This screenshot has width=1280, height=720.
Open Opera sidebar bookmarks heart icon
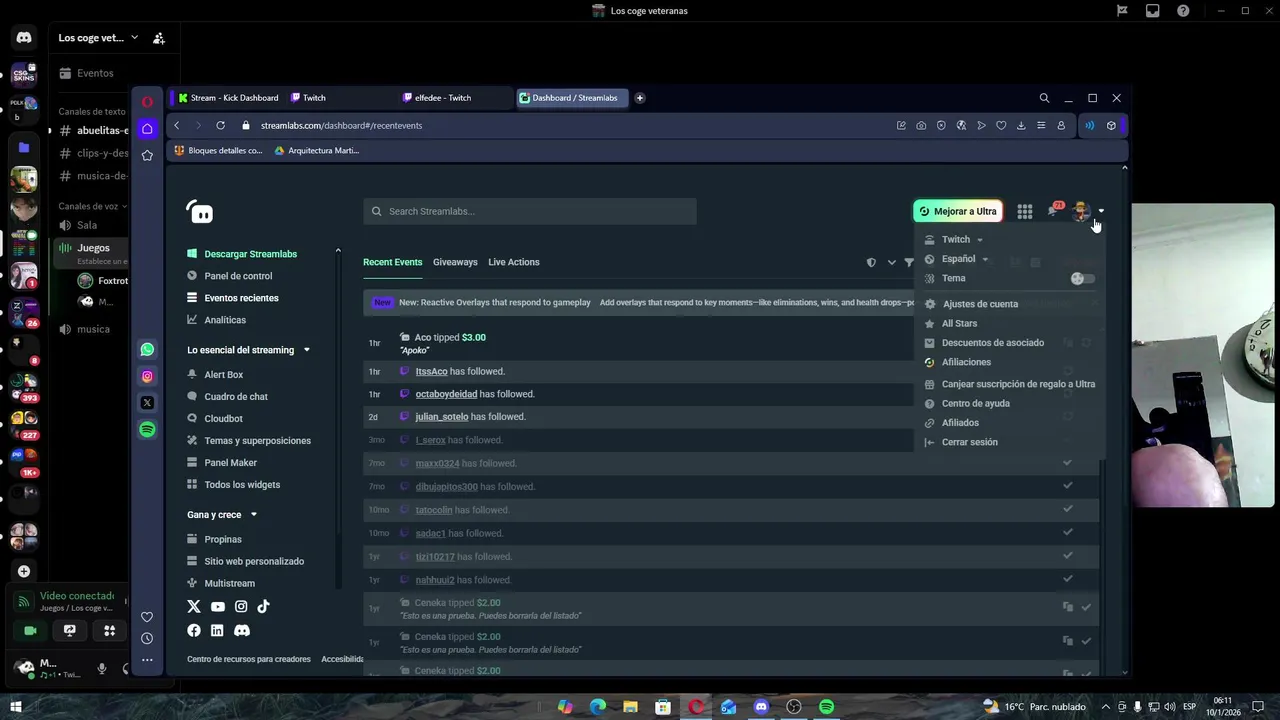147,617
